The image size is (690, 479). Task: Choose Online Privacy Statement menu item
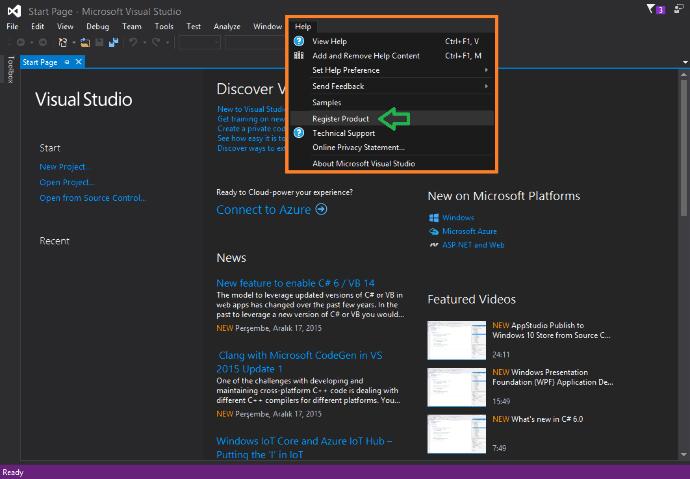(392, 147)
